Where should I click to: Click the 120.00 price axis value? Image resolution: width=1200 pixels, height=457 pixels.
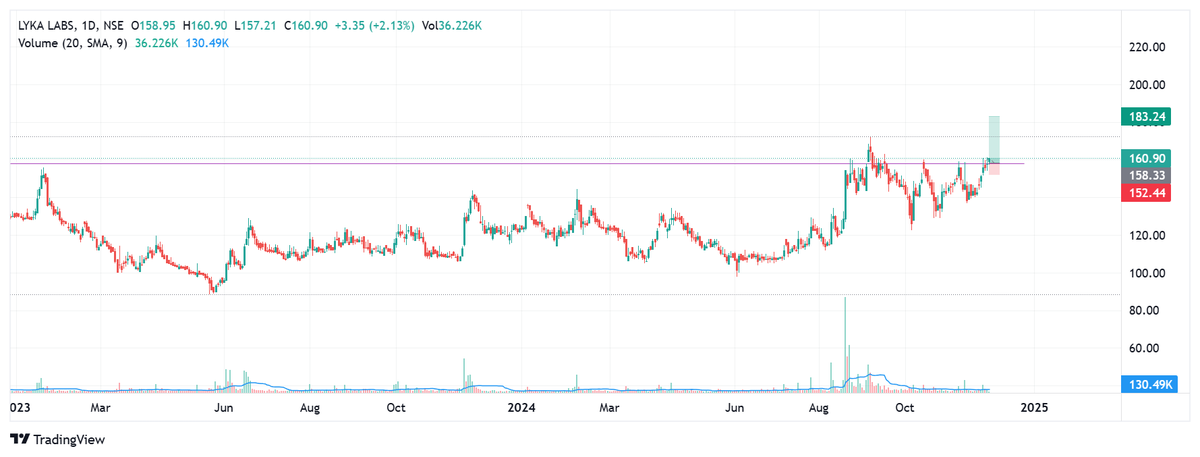click(x=1147, y=236)
